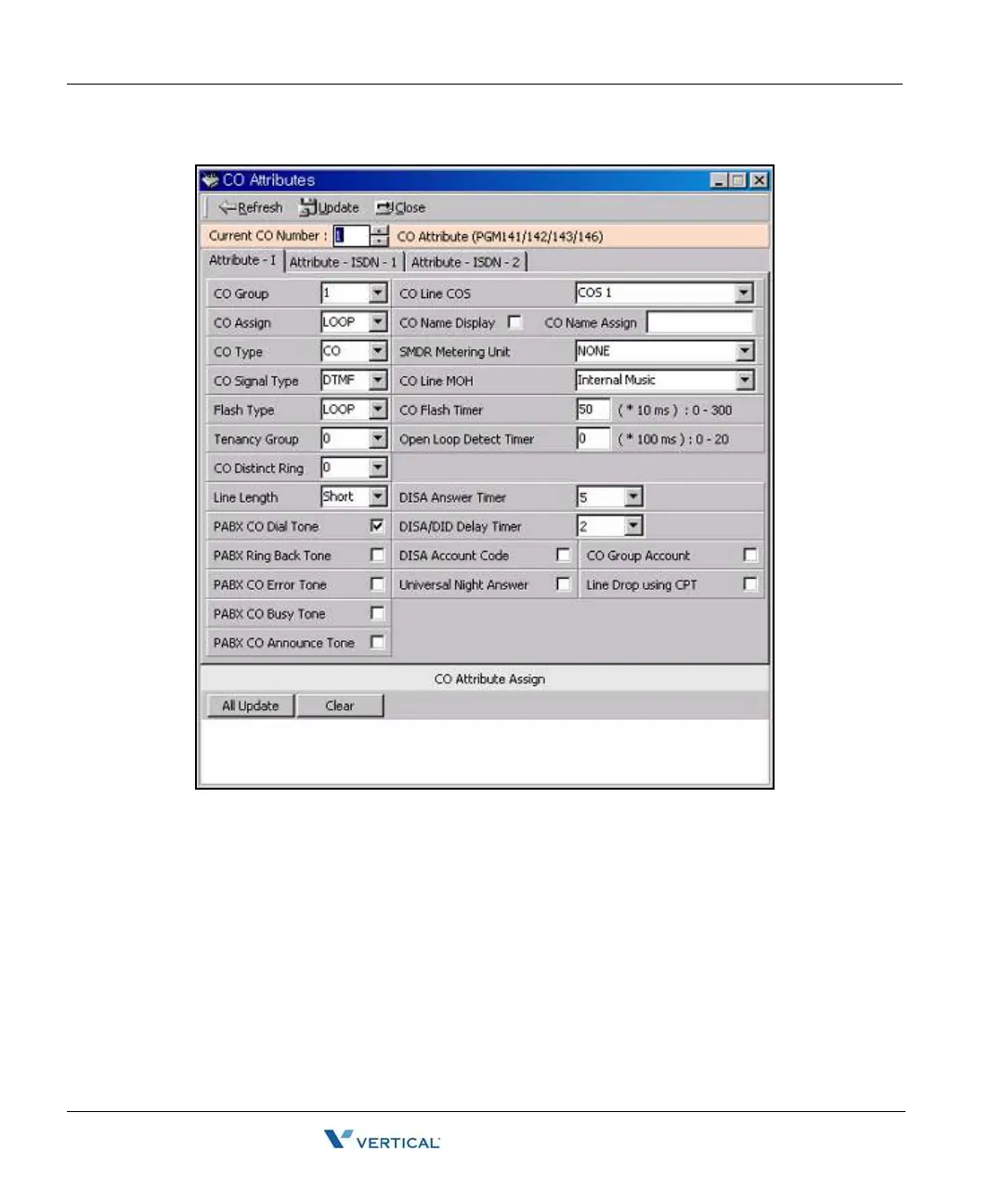Switch to Attribute - ISDN - 1 tab

coord(343,262)
